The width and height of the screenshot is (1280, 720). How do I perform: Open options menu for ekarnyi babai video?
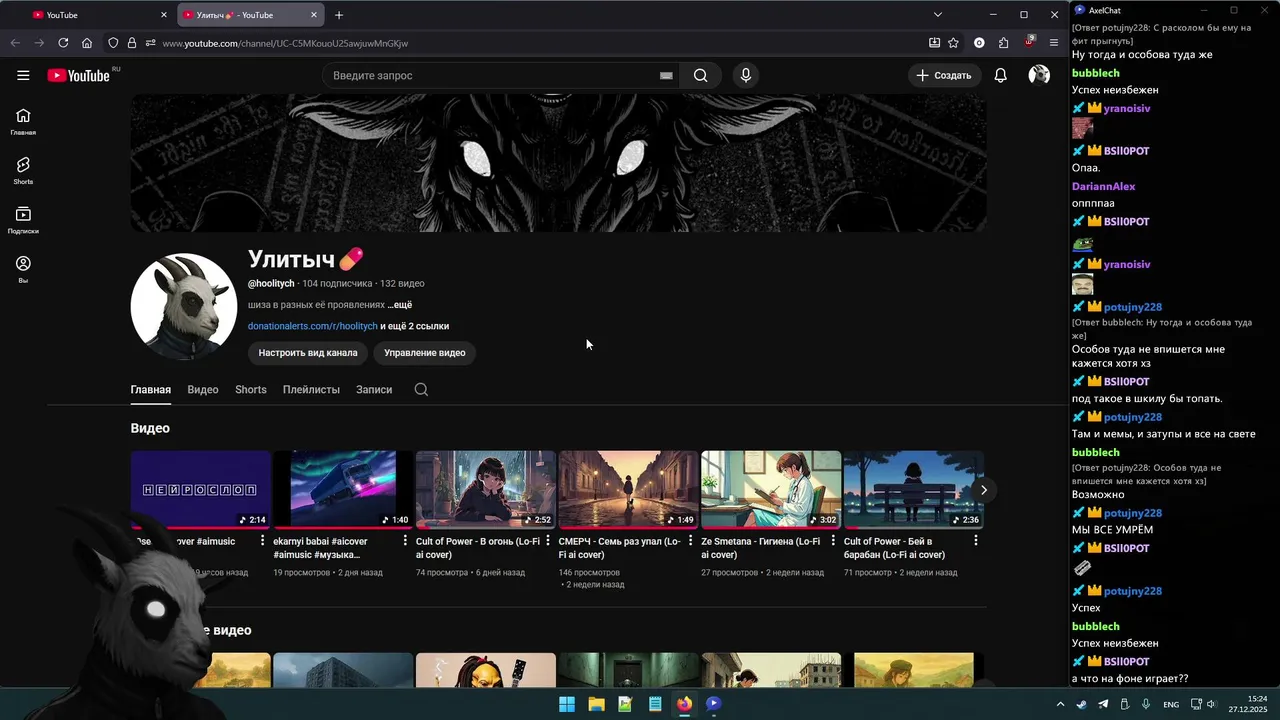coord(405,541)
